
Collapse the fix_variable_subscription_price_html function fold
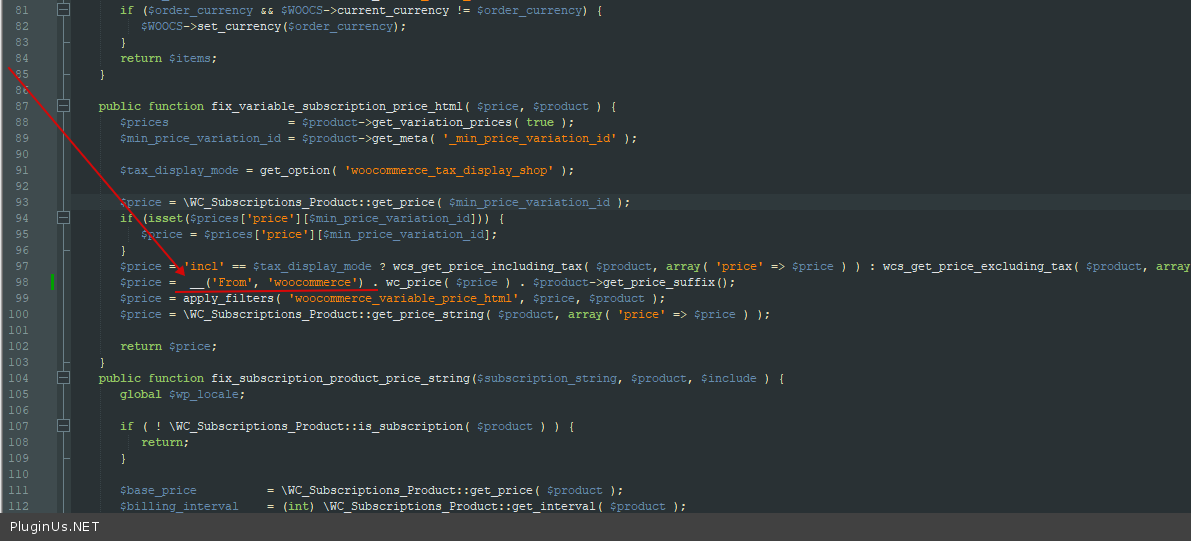pos(64,106)
